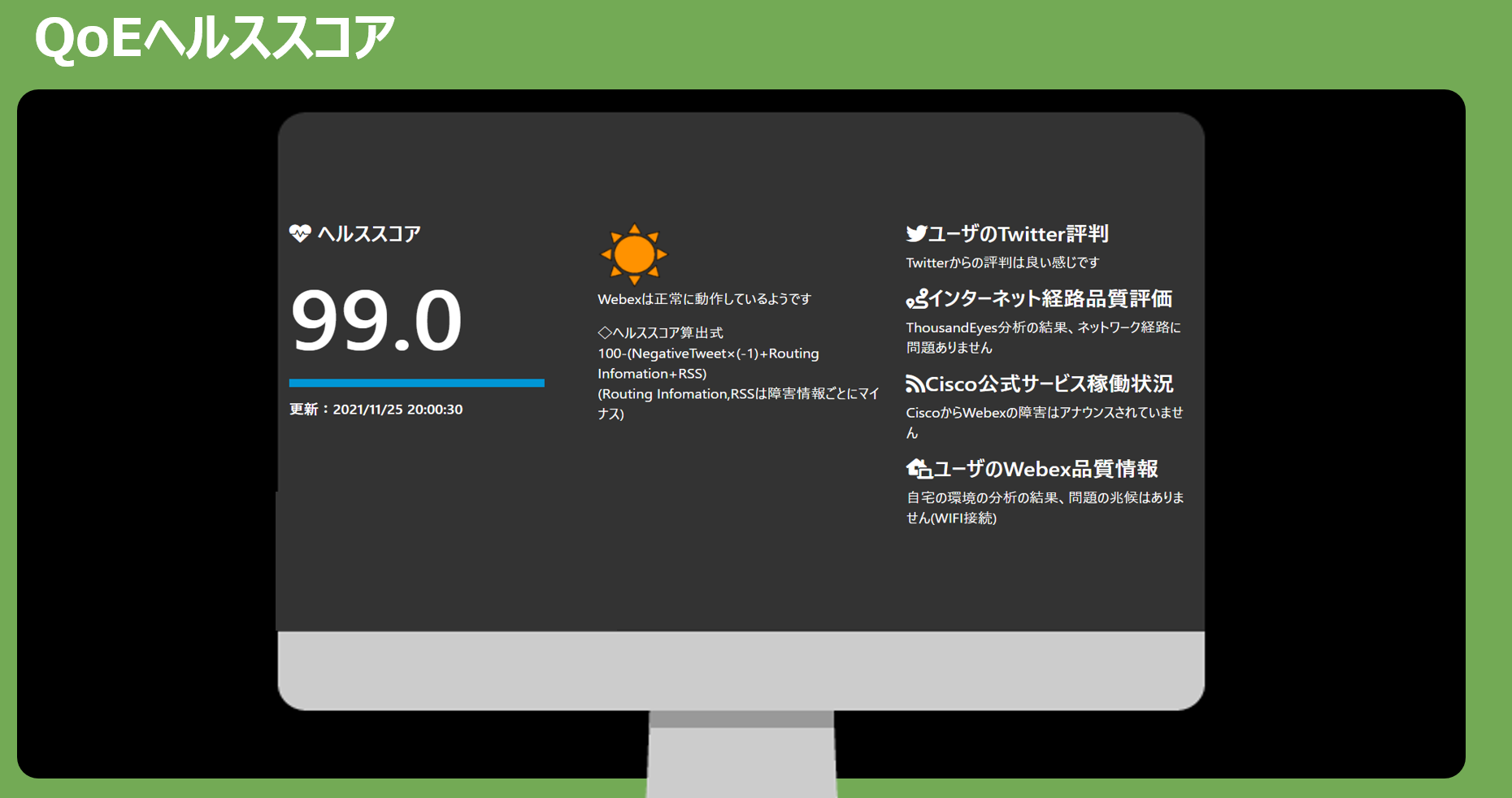
Task: Click the Twitter bird icon
Action: [x=916, y=234]
